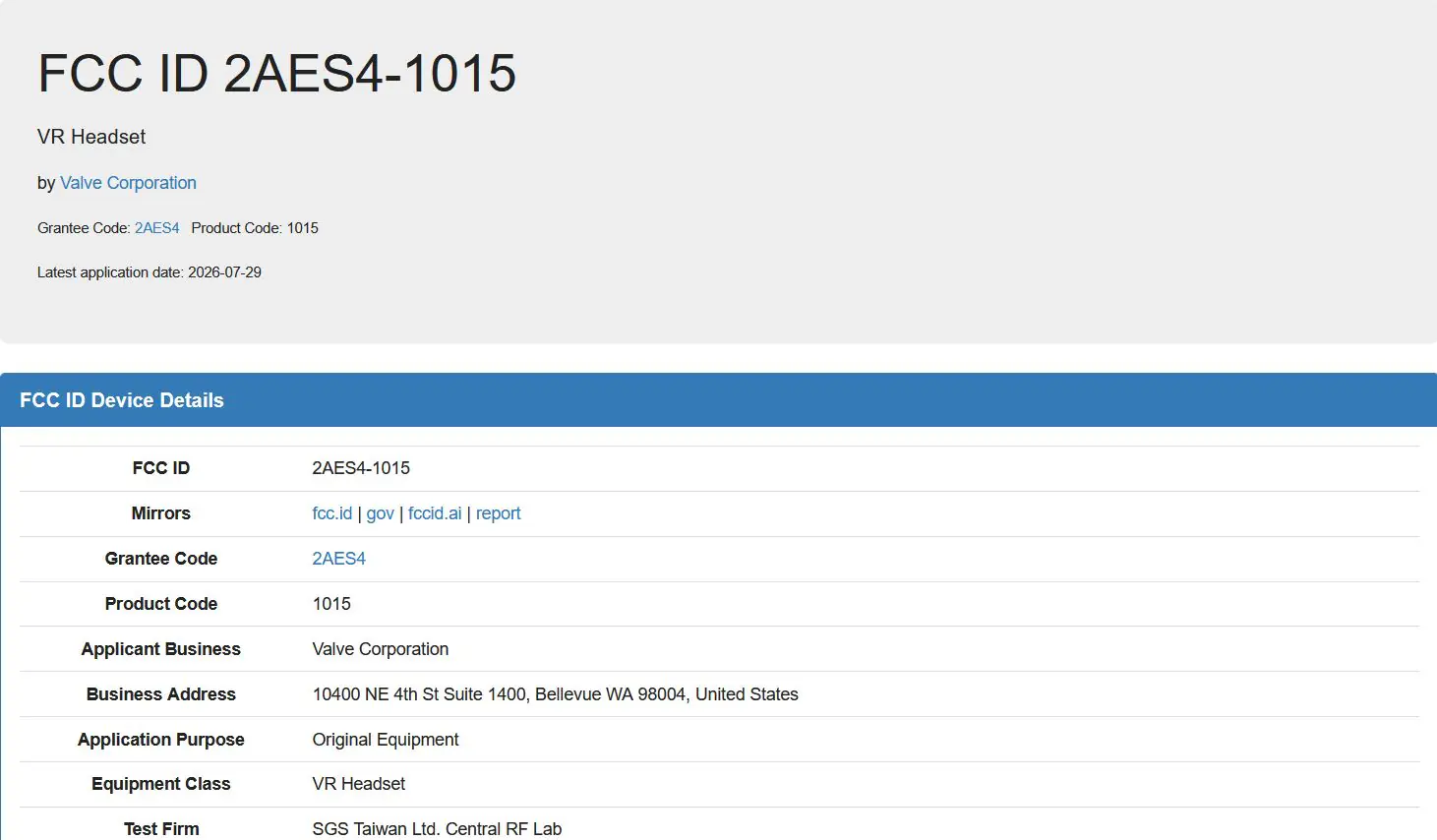This screenshot has width=1437, height=840.
Task: Select the address '10400 NE 4th St Suite 1400, Bellevue WA 98004'
Action: [x=499, y=694]
